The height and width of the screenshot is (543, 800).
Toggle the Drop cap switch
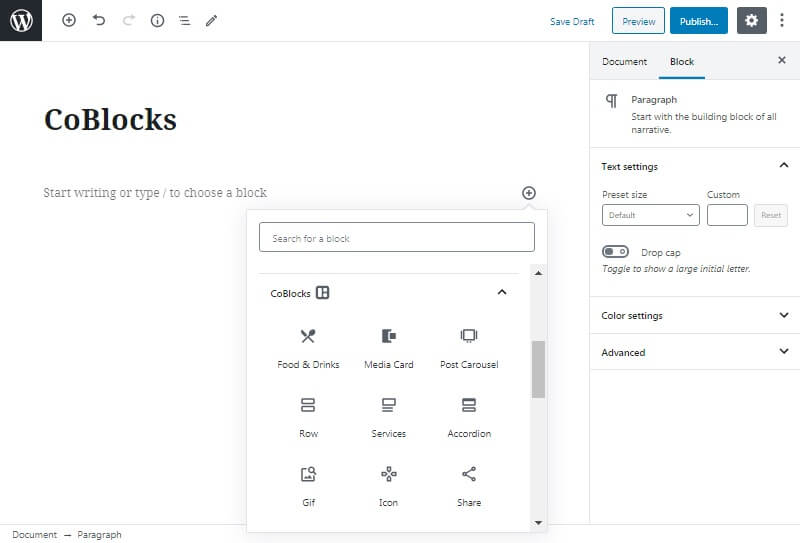coord(615,252)
